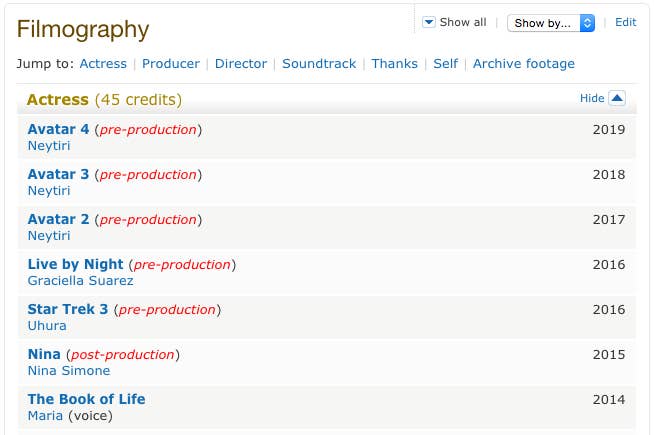
Task: Open the Avatar 4 title link
Action: coord(58,129)
